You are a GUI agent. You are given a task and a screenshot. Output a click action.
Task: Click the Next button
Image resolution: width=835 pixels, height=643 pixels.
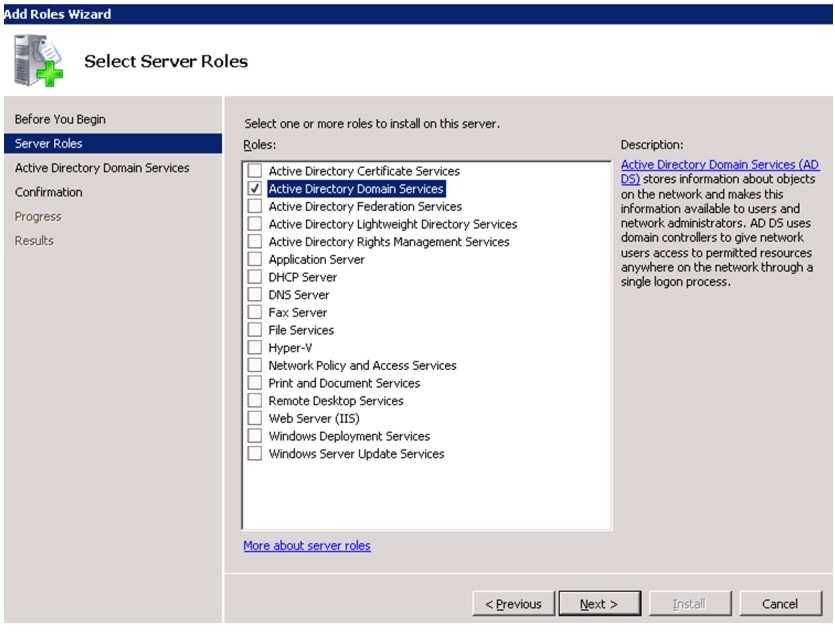point(600,604)
